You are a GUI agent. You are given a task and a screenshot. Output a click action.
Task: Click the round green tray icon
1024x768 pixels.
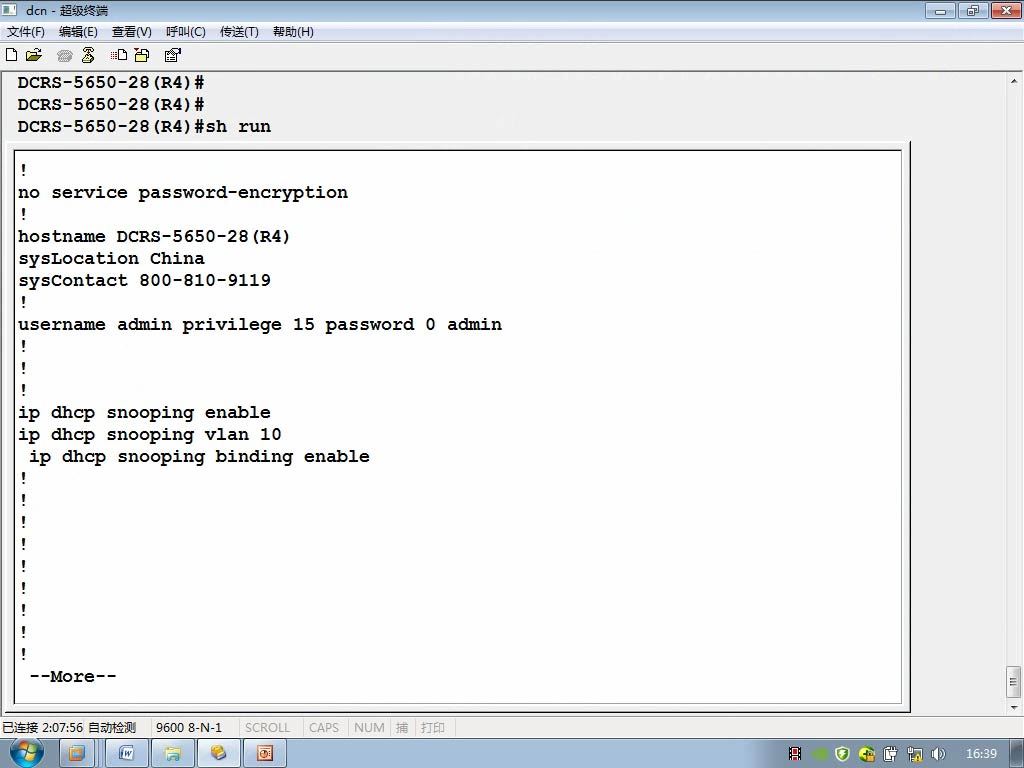click(x=820, y=754)
